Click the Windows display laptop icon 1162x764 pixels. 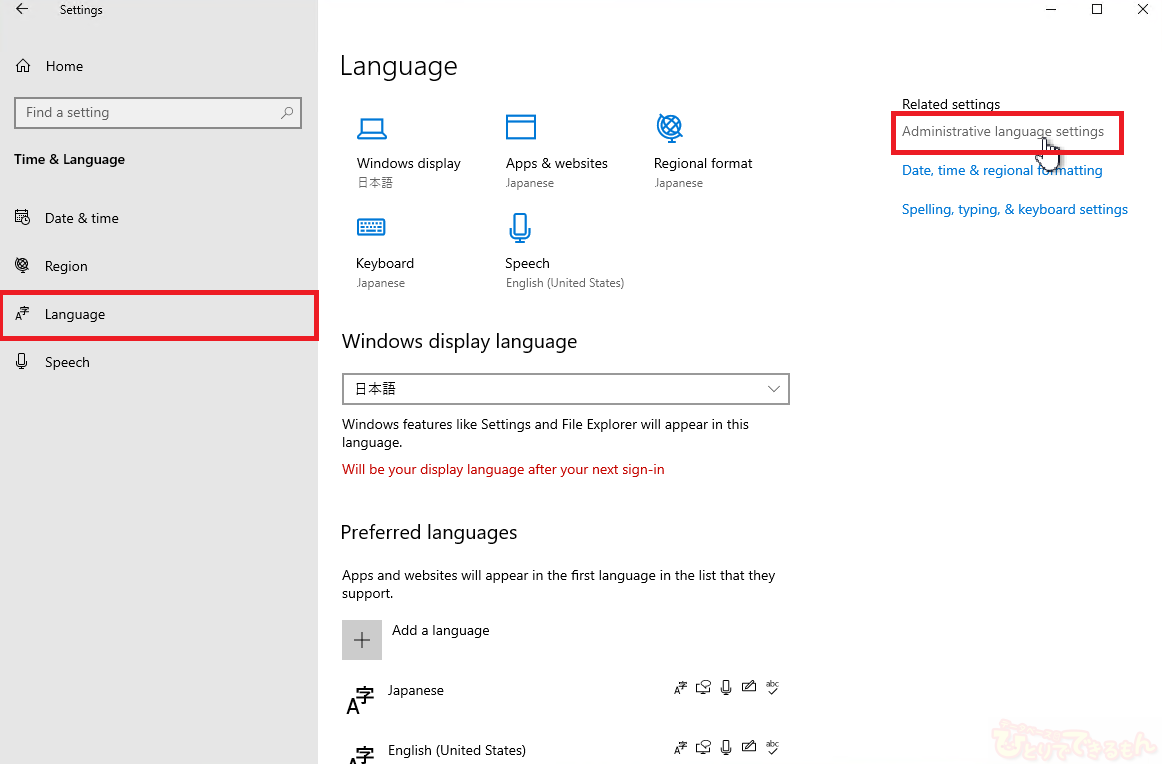[x=372, y=128]
